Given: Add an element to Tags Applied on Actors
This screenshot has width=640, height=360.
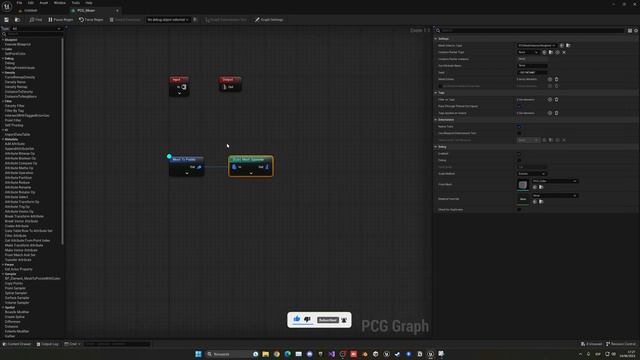Looking at the screenshot, I should 550,113.
